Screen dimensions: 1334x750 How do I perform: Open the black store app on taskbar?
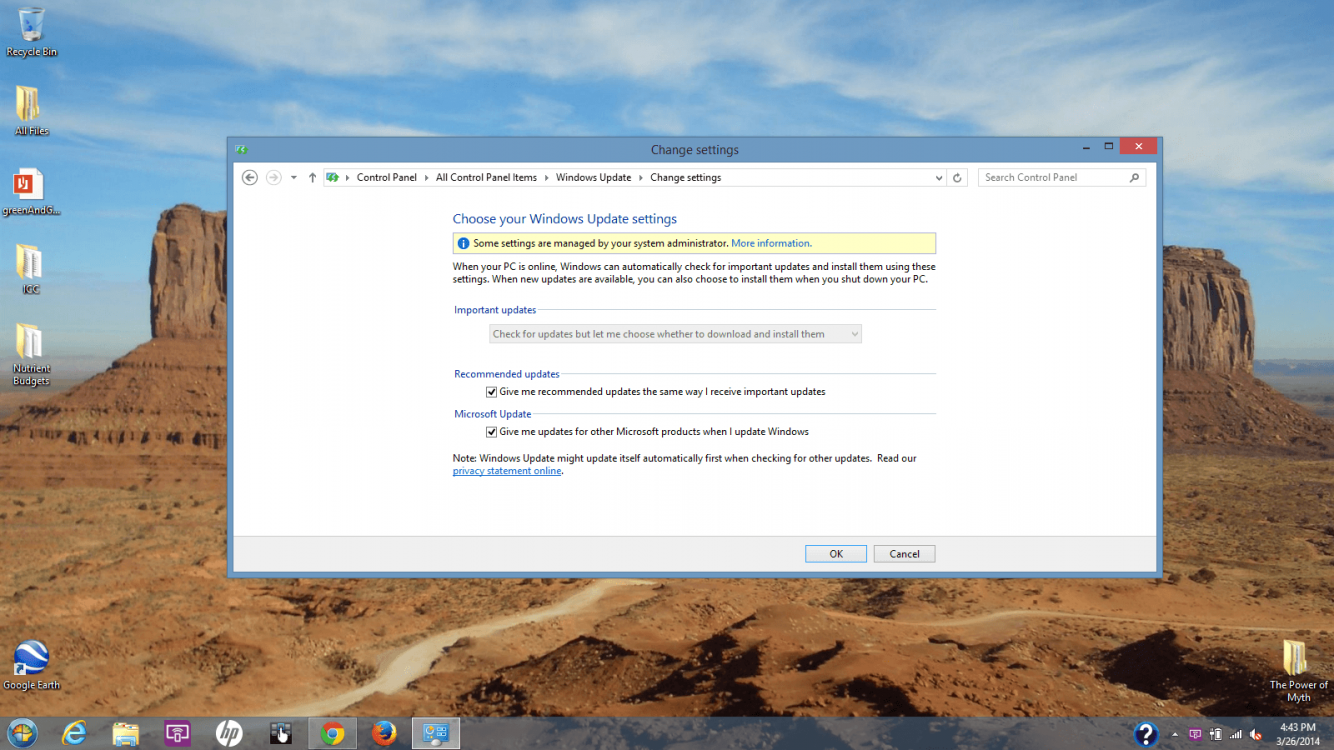point(281,733)
